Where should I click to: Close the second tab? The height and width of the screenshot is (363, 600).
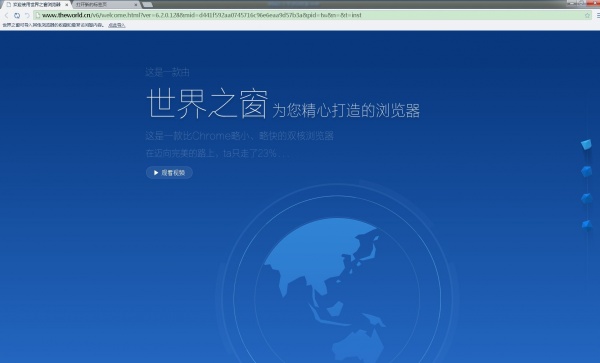click(x=136, y=5)
